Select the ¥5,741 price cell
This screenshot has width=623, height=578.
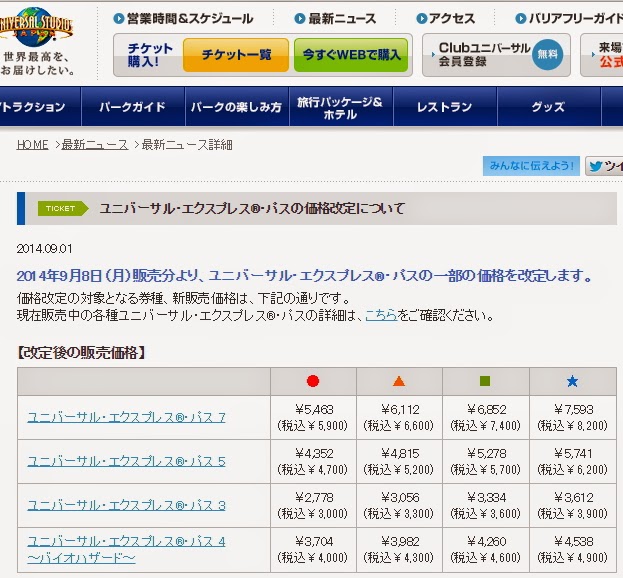point(573,462)
